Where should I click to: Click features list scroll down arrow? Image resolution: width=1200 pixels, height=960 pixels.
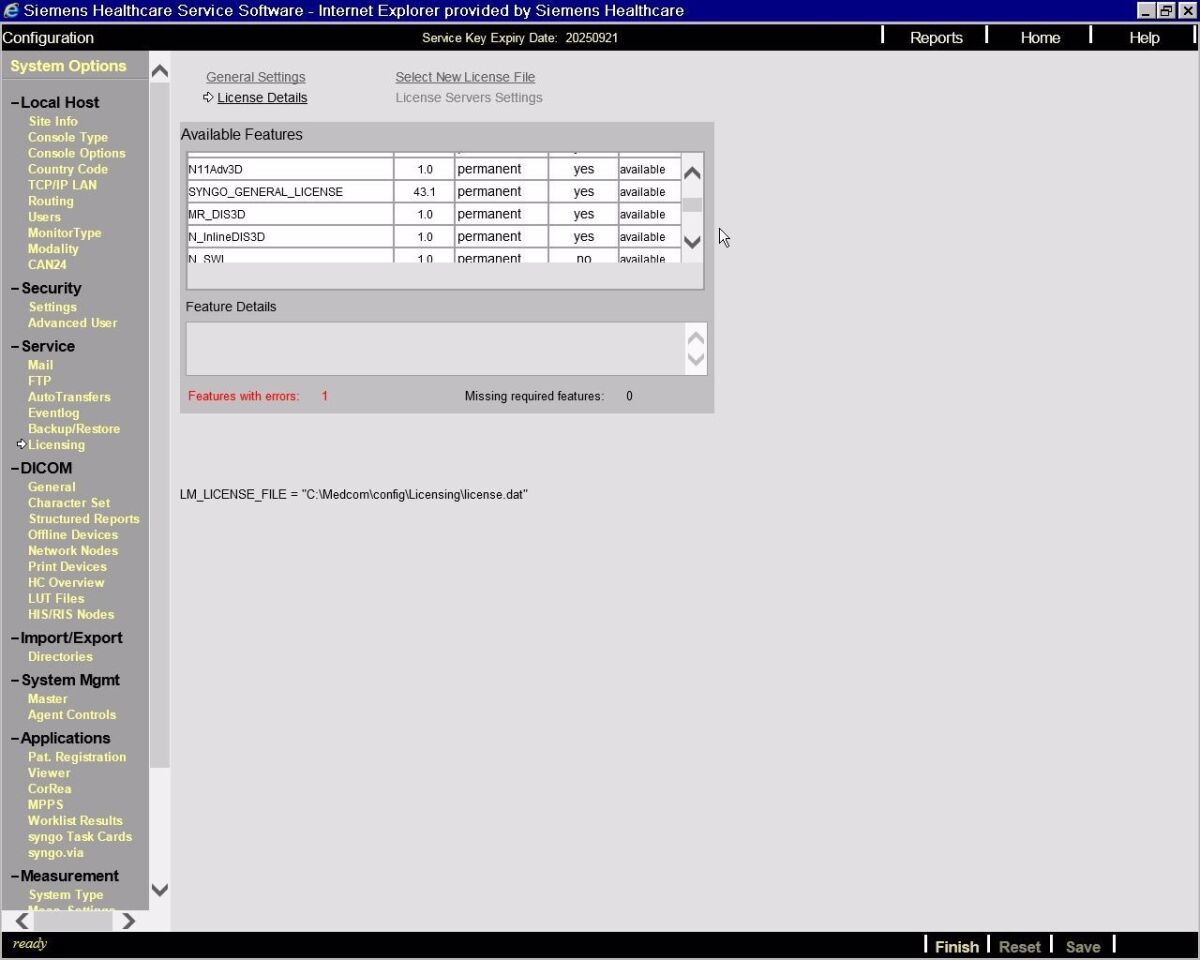[692, 242]
